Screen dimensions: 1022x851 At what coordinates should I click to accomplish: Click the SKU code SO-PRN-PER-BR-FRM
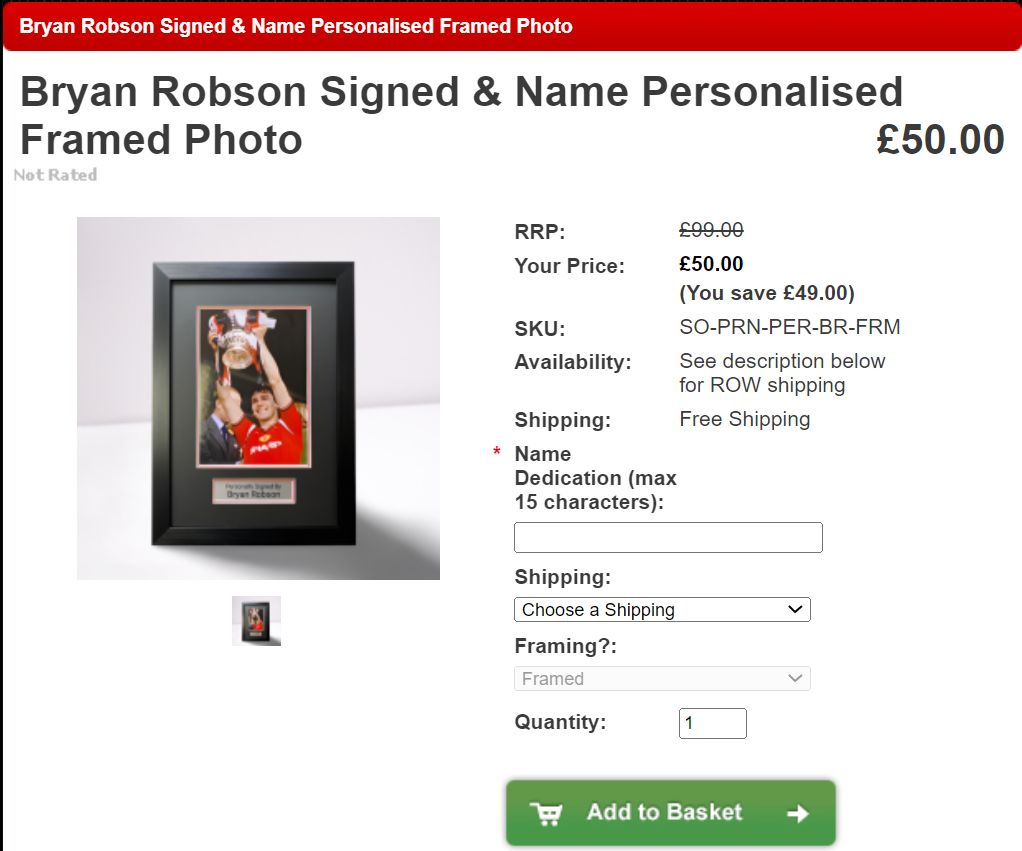pos(789,326)
